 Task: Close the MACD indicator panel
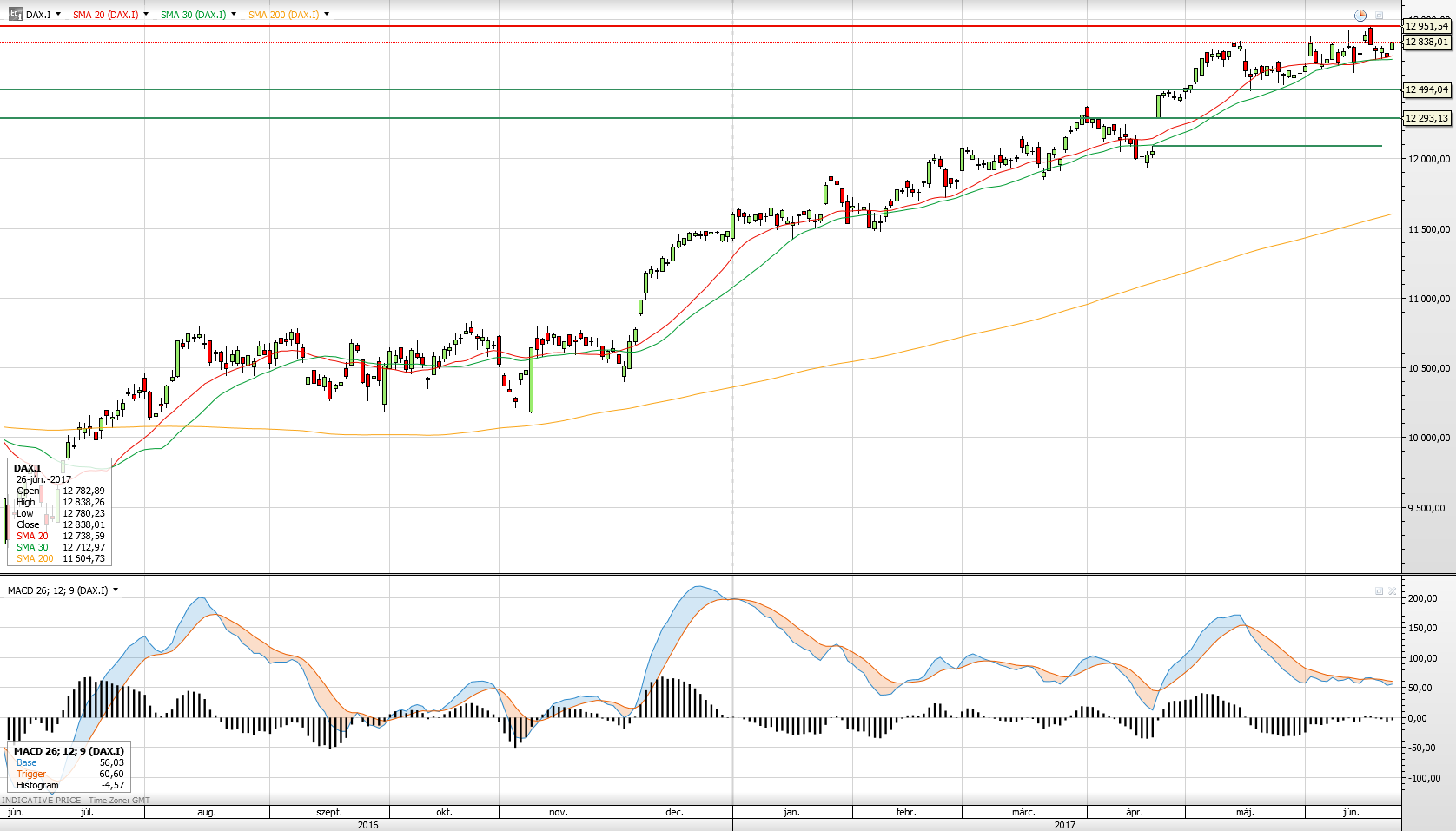(x=1393, y=591)
